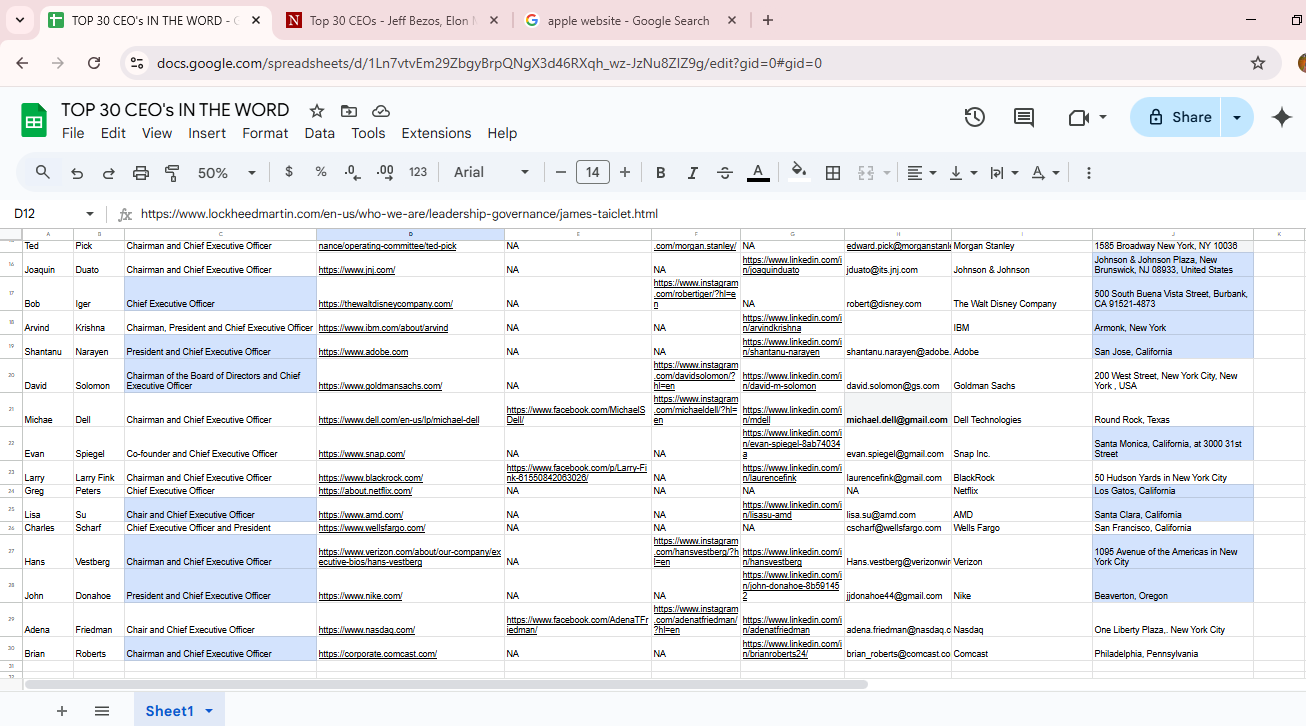Decrease decimal places
The width and height of the screenshot is (1306, 726).
352,172
